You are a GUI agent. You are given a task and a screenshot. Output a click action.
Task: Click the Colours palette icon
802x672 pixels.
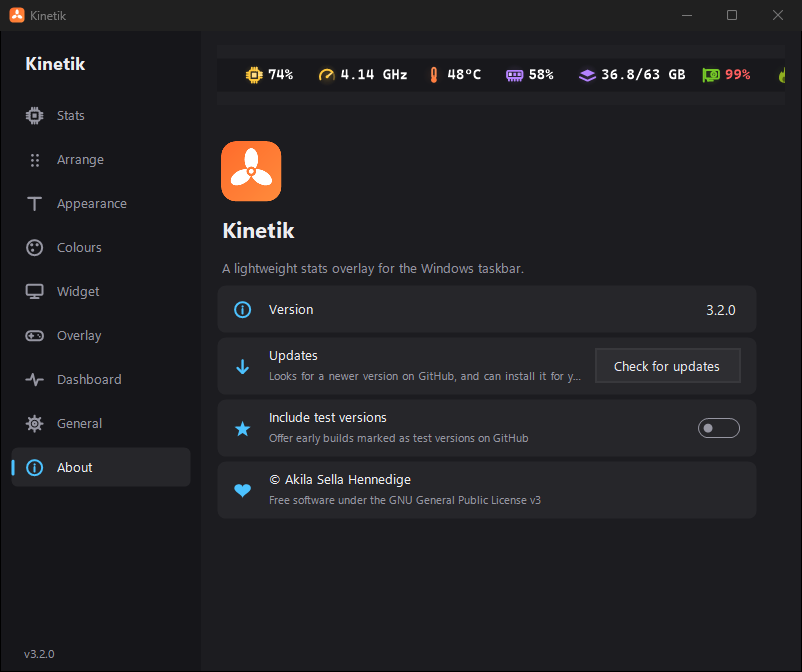tap(35, 248)
